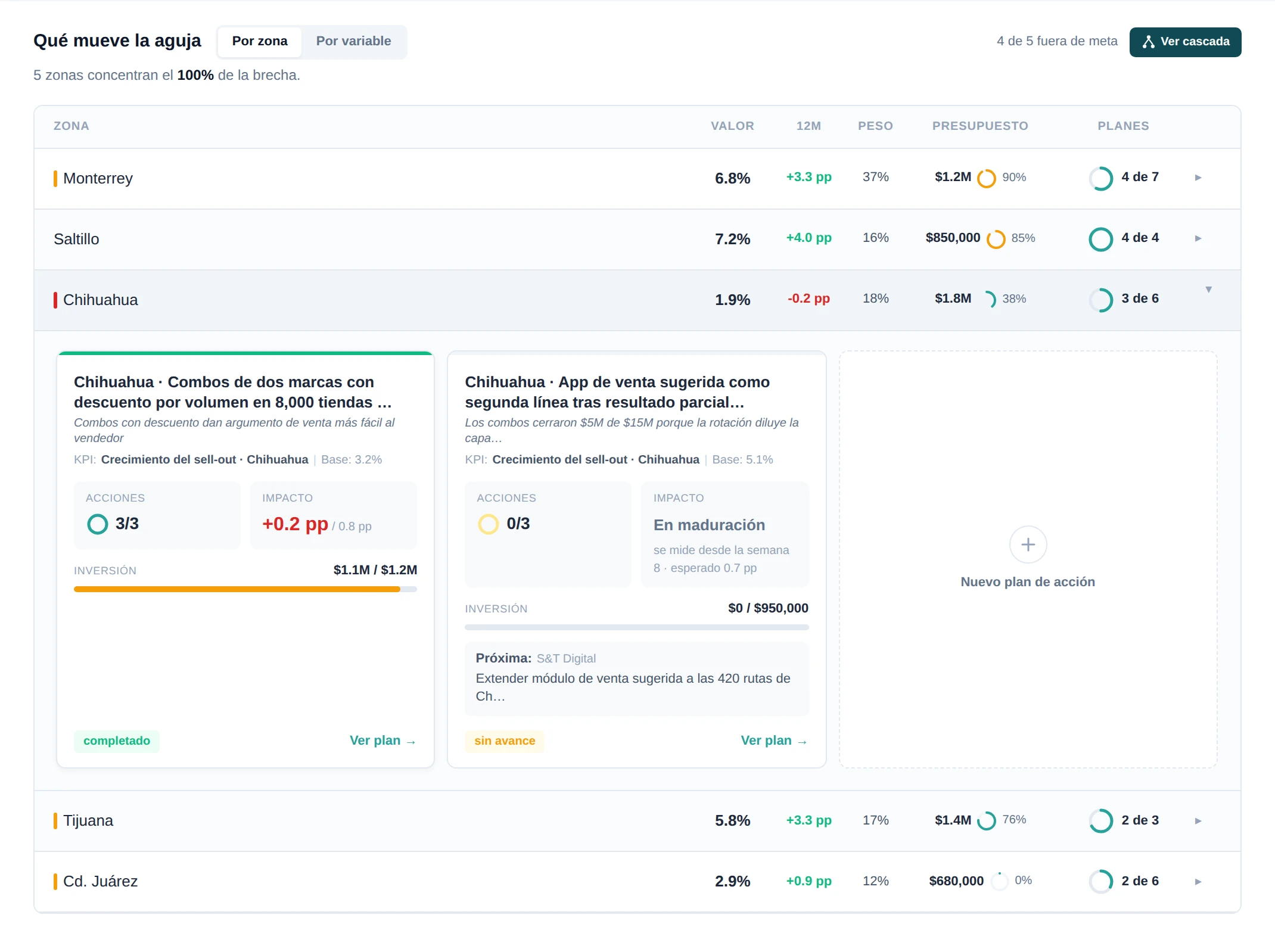Click Chihuahua plans ring beside 3 de 6

point(1100,300)
